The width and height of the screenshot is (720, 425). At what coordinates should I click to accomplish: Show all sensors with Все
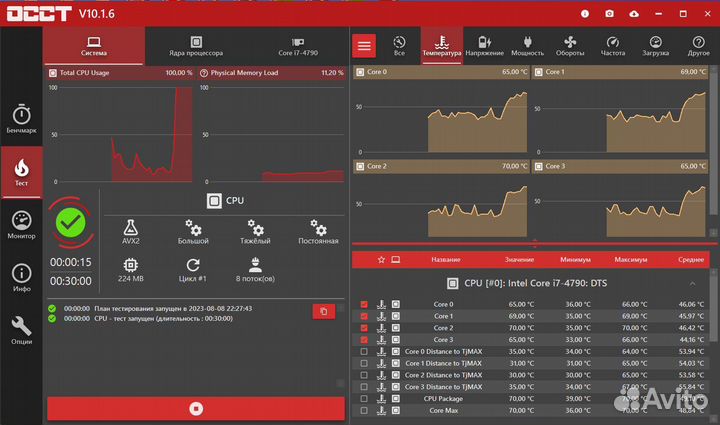(399, 46)
